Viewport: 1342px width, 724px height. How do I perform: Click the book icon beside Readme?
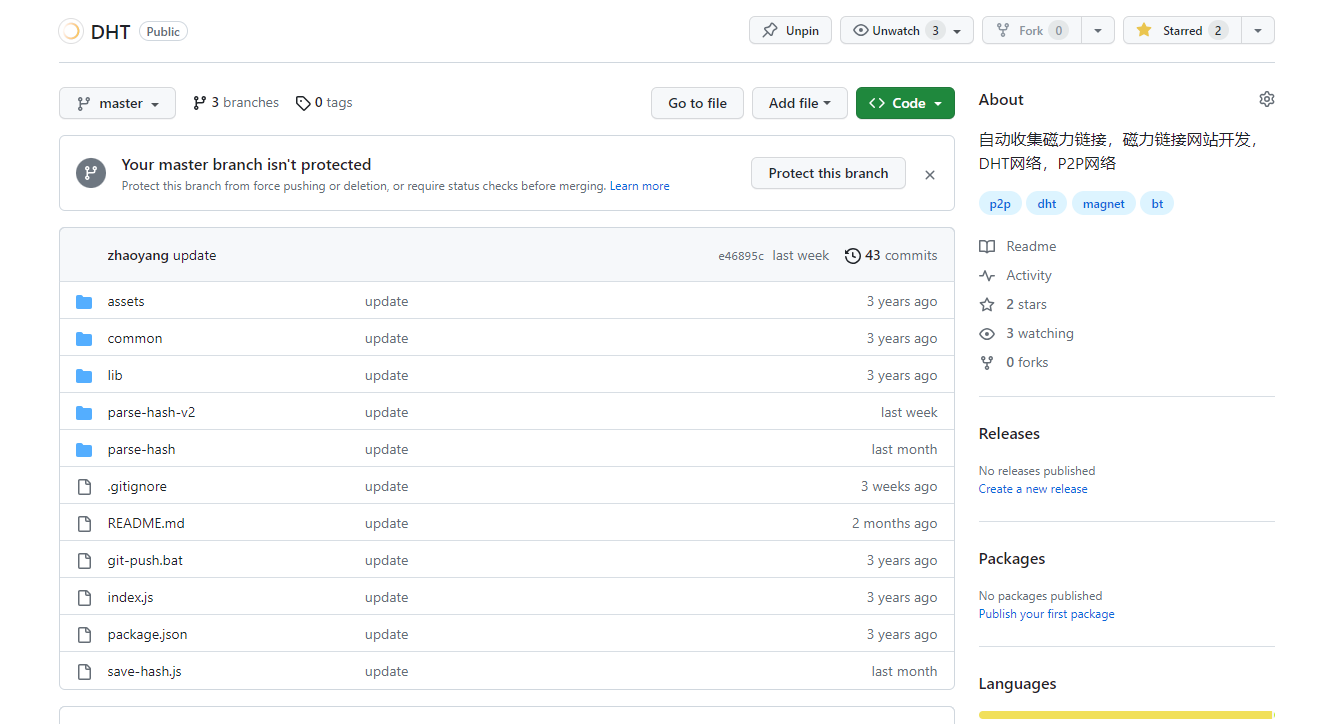tap(987, 247)
